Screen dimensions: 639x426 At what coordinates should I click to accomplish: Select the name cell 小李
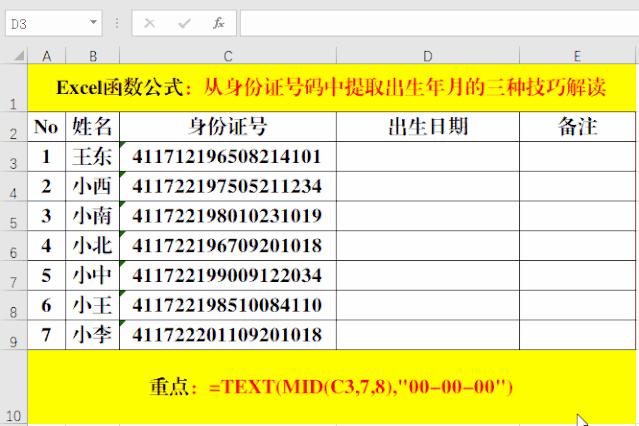(x=93, y=335)
